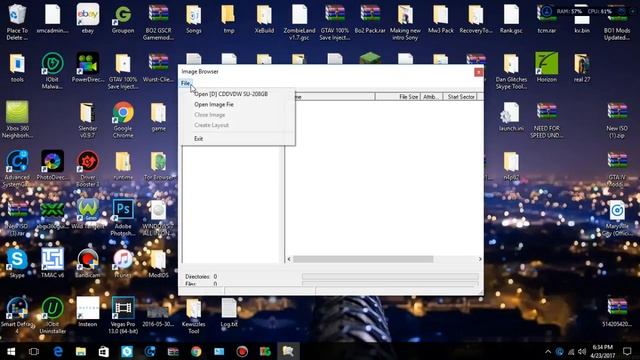Viewport: 640px width, 360px height.
Task: Select the XeBuild folder icon
Action: pos(264,18)
